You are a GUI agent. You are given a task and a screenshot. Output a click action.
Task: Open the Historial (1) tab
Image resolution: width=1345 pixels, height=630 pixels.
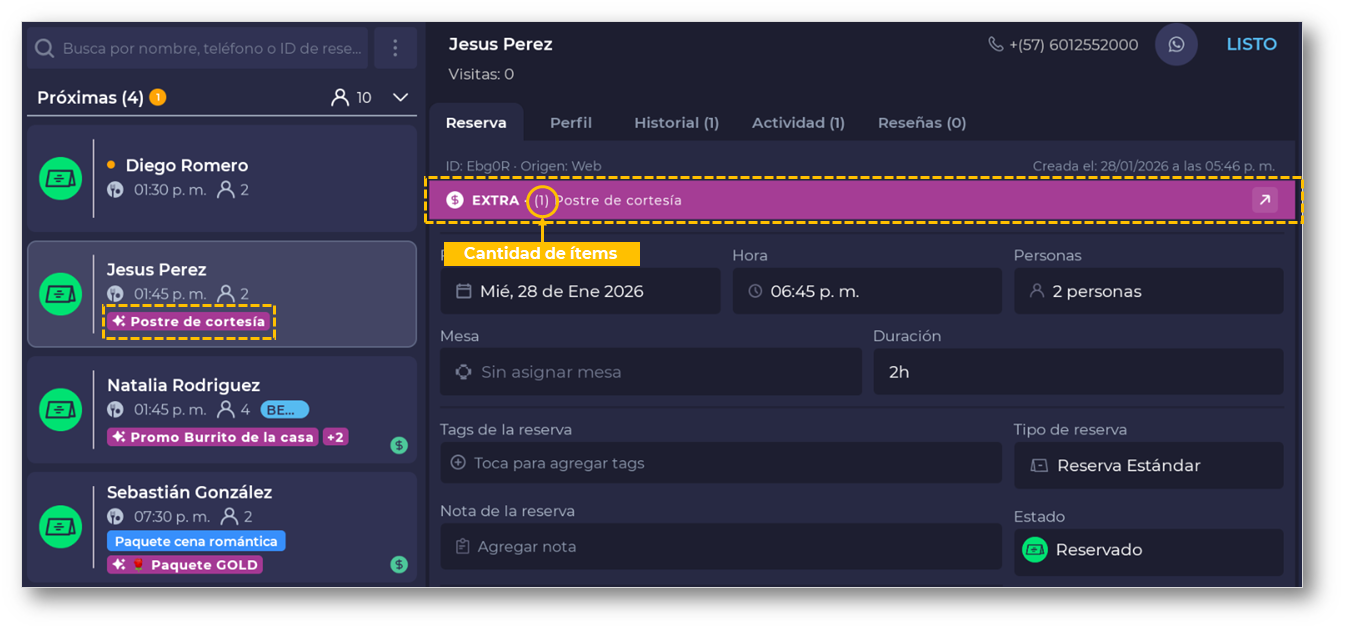tap(676, 123)
